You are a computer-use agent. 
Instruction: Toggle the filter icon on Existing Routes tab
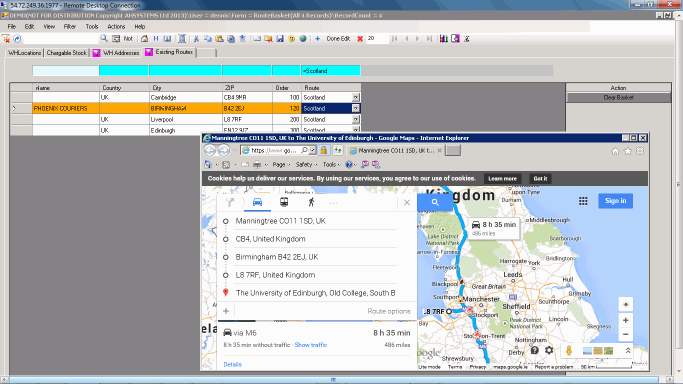[x=149, y=52]
